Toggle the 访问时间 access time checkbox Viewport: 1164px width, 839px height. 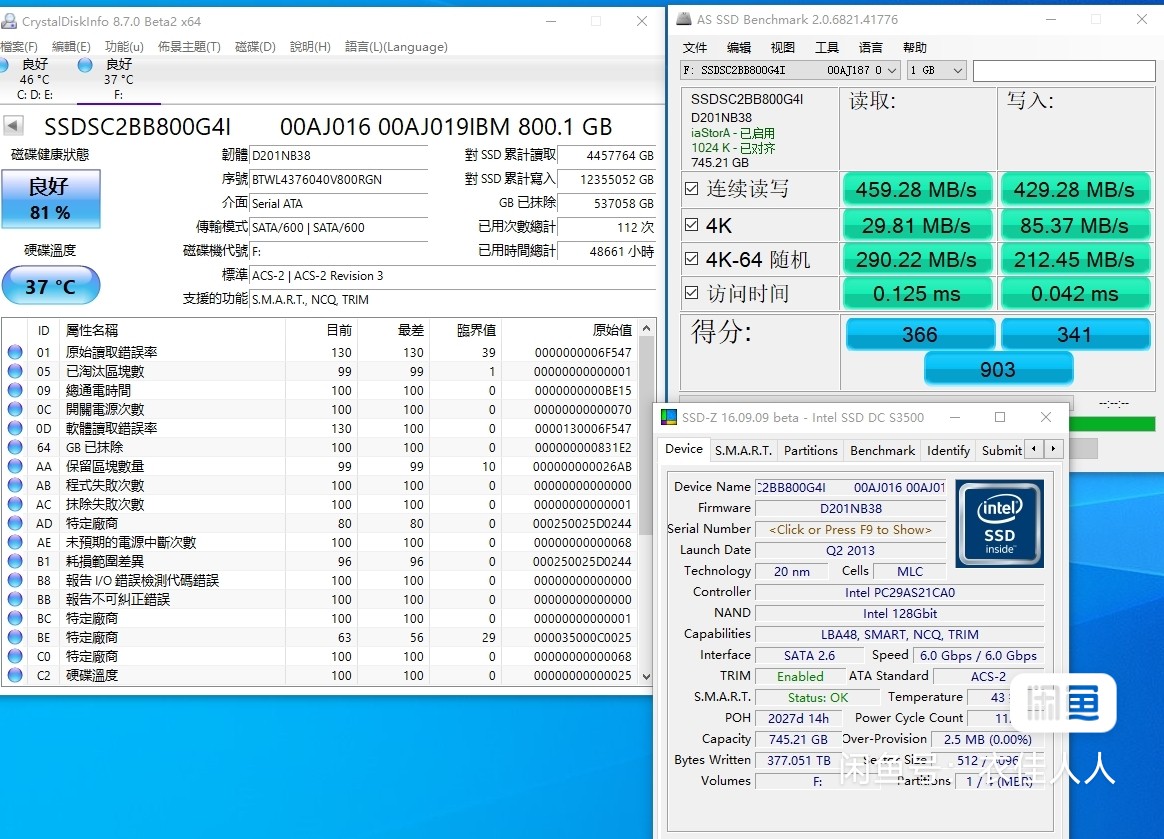click(x=691, y=293)
